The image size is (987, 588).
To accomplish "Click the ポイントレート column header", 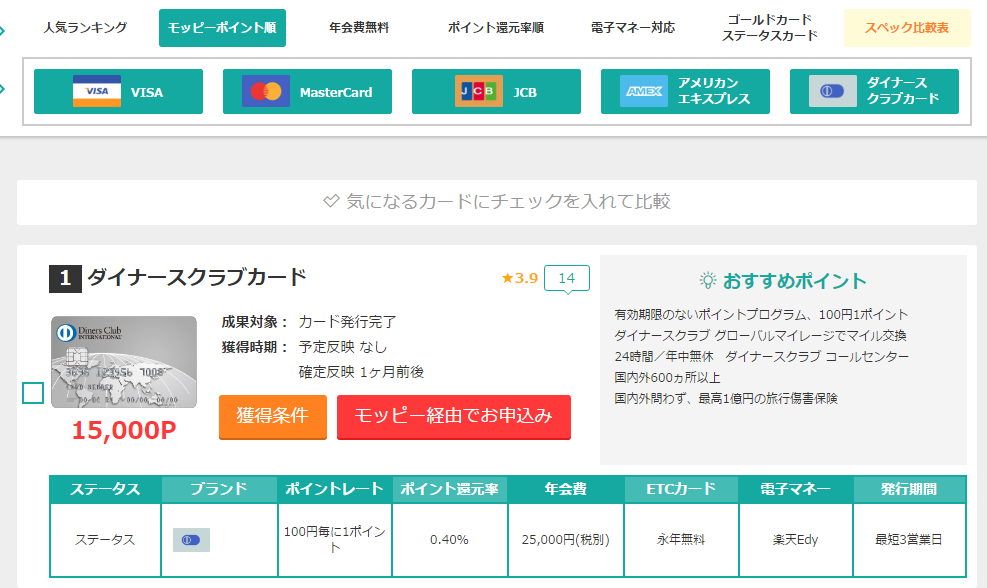I will 334,489.
